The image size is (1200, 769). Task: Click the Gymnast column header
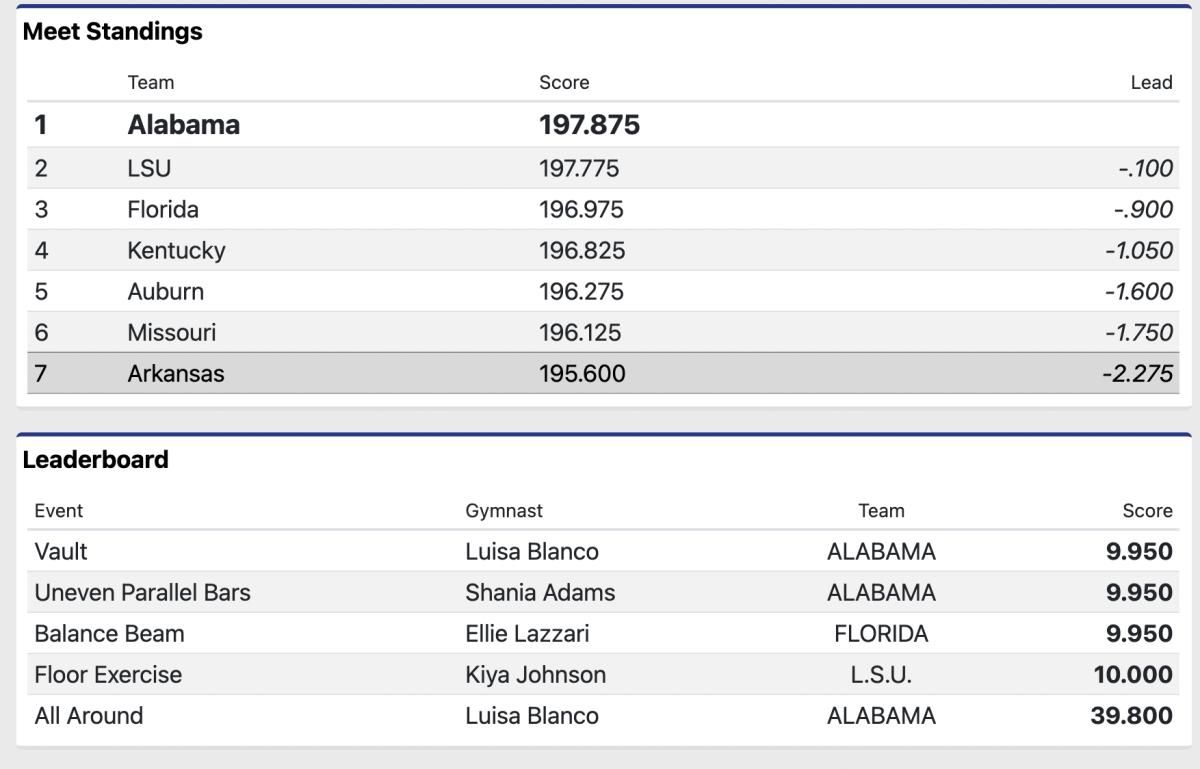[x=504, y=511]
